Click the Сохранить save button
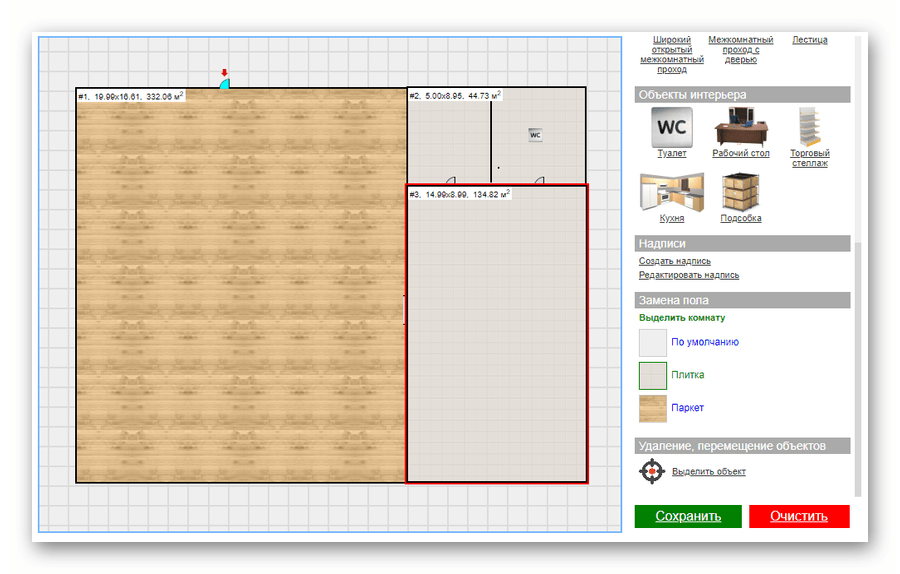900x574 pixels. click(688, 516)
